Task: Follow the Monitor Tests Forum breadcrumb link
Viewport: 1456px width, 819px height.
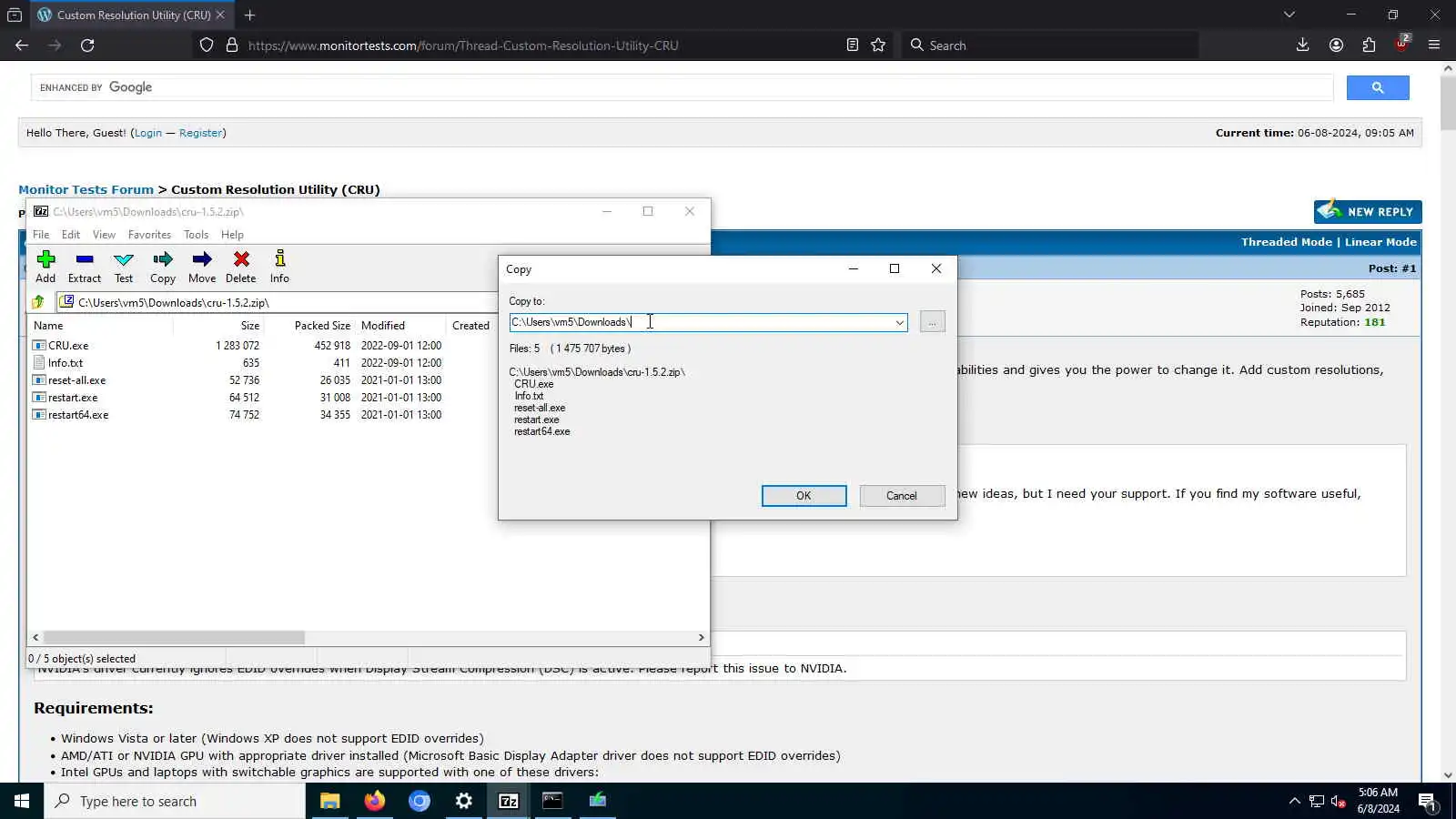Action: click(x=86, y=189)
